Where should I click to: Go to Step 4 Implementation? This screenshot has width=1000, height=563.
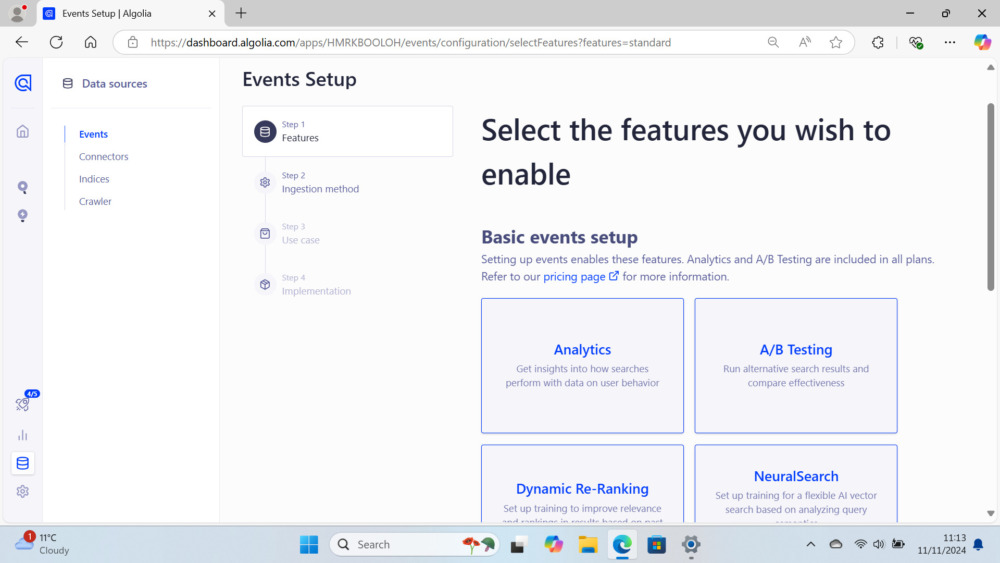[316, 284]
